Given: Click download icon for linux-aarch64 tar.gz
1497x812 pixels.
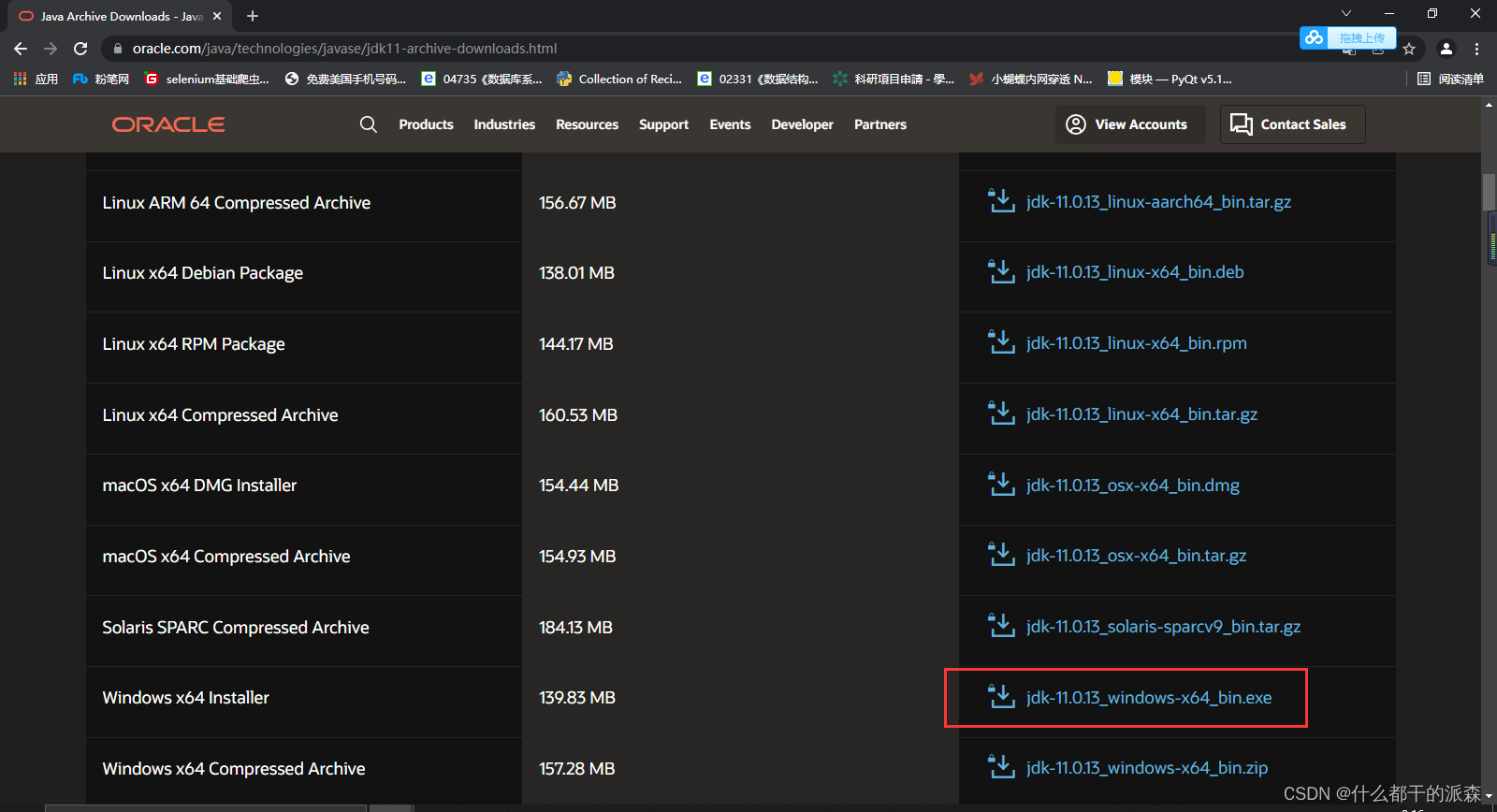Looking at the screenshot, I should 1001,201.
